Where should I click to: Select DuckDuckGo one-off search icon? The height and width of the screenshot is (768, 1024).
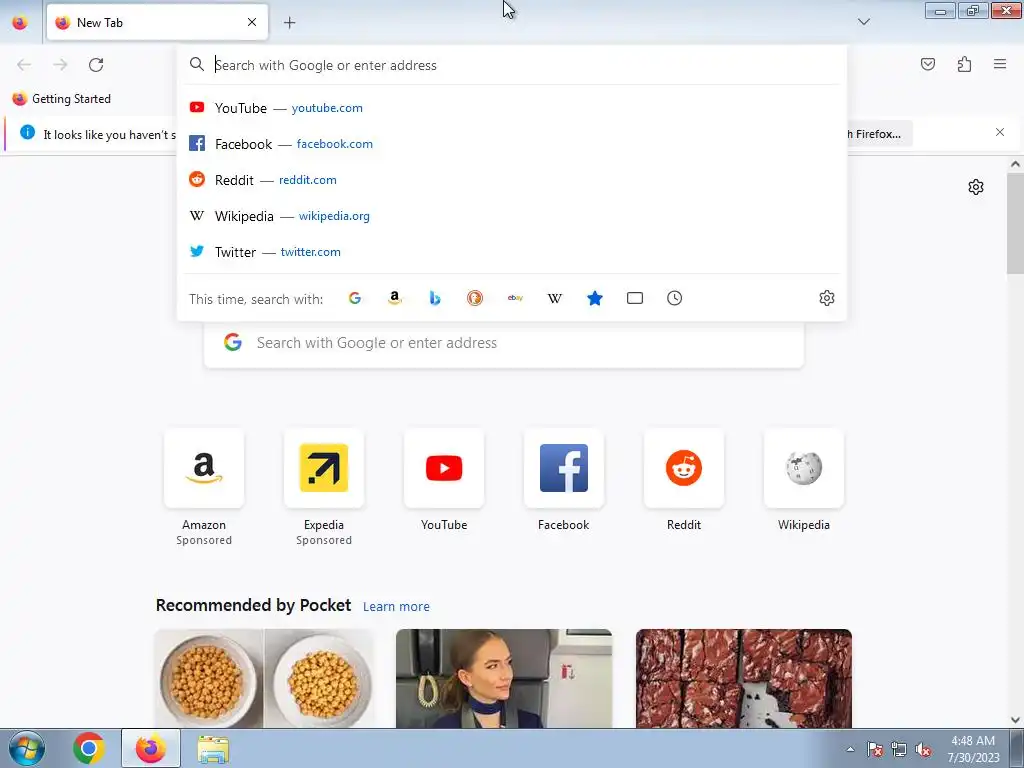(475, 298)
